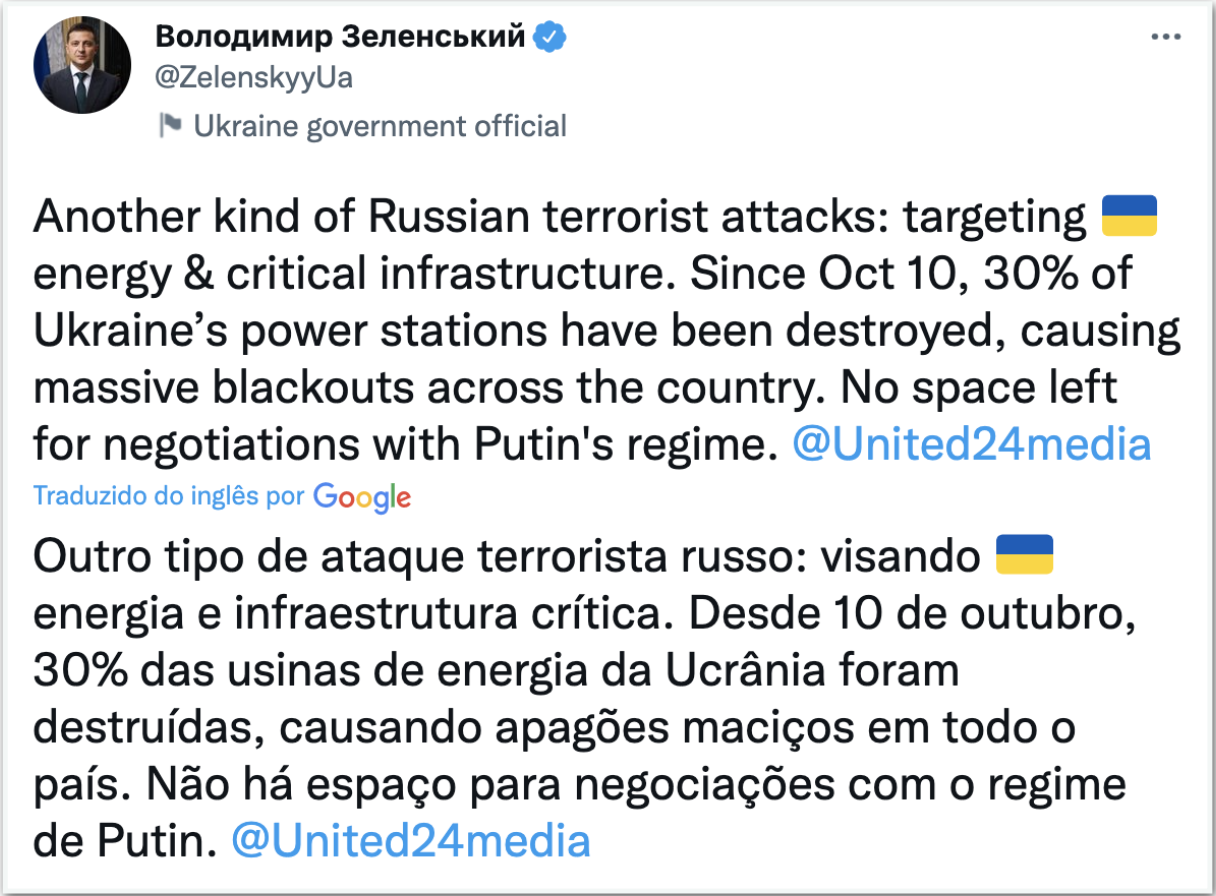The height and width of the screenshot is (896, 1216).
Task: Click the Ukraine flag emoji in English text
Action: click(1129, 216)
